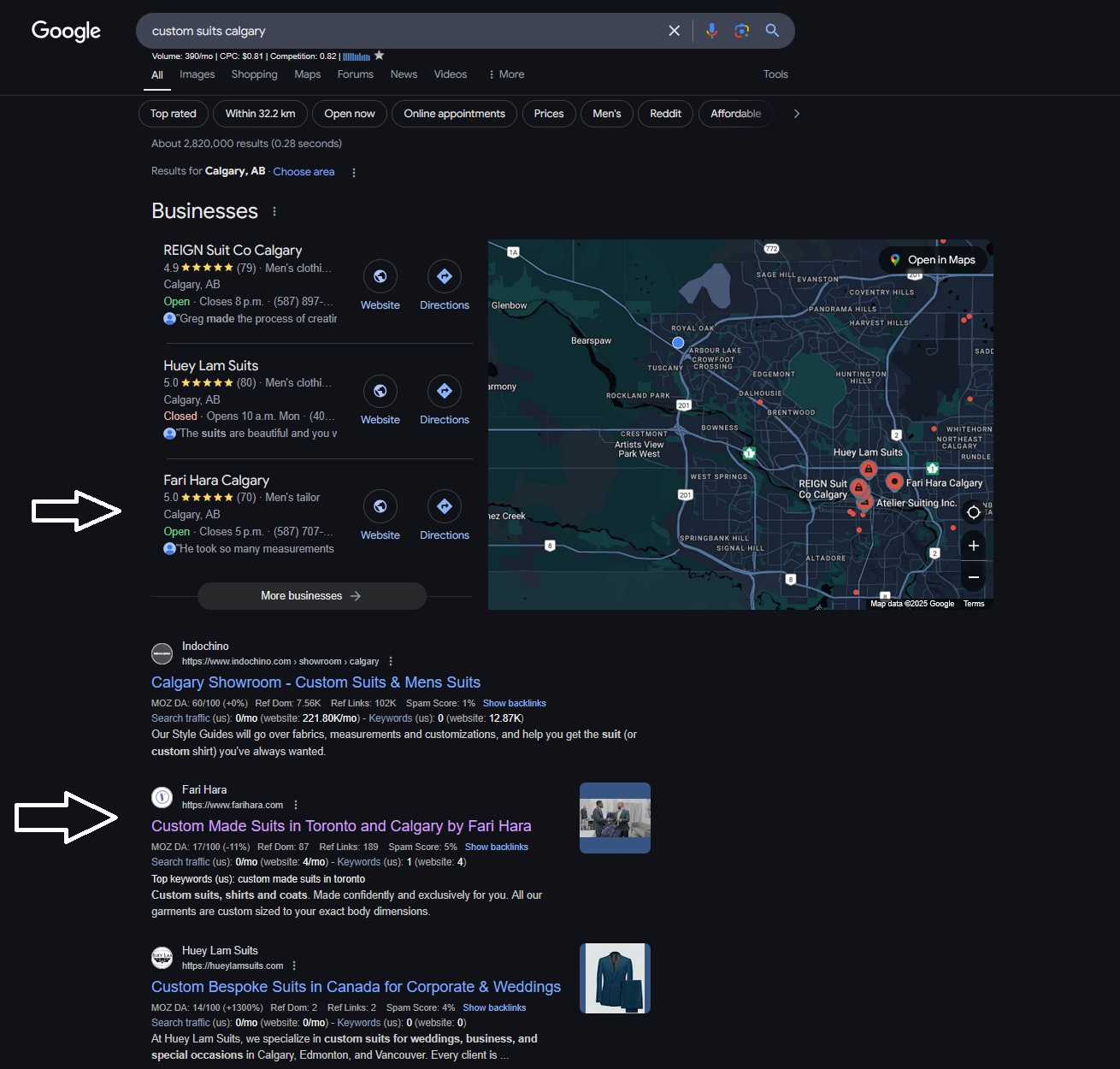
Task: Toggle the Affordable filter chip
Action: tap(736, 114)
